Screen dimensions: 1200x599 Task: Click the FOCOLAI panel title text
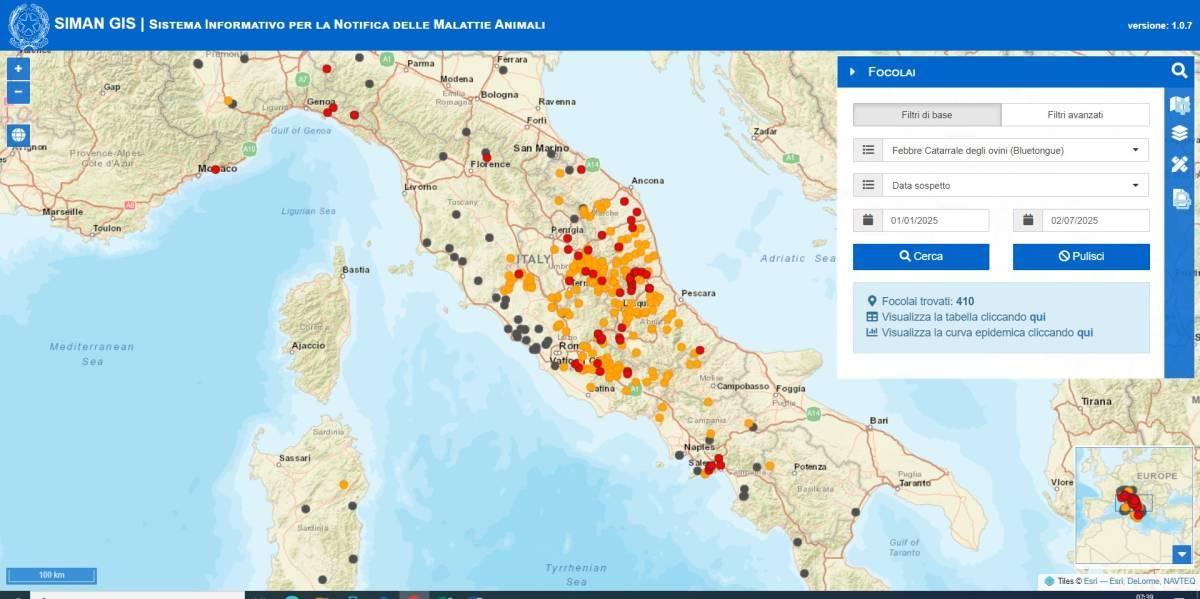pyautogui.click(x=892, y=72)
